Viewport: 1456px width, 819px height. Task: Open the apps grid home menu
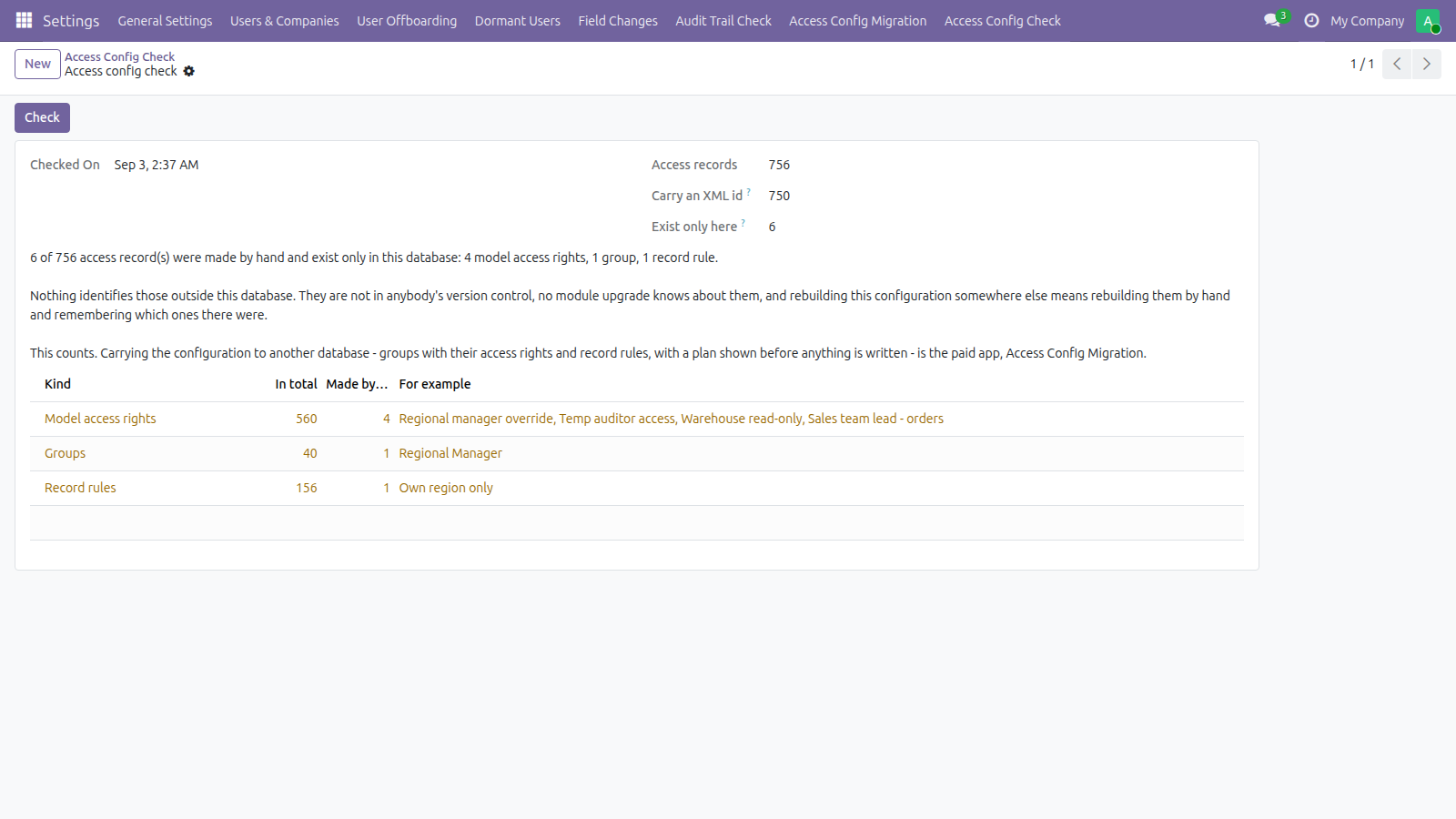point(24,20)
